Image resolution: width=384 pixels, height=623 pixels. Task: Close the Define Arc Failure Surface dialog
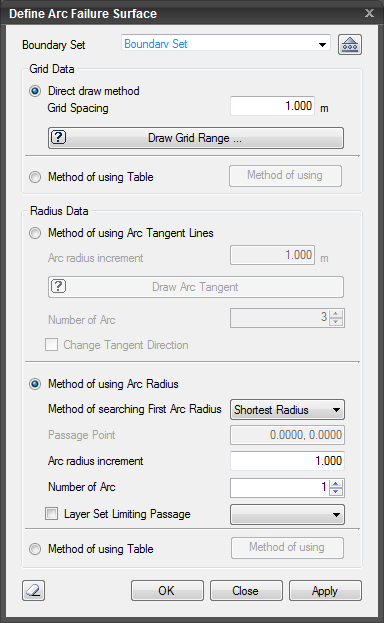369,13
